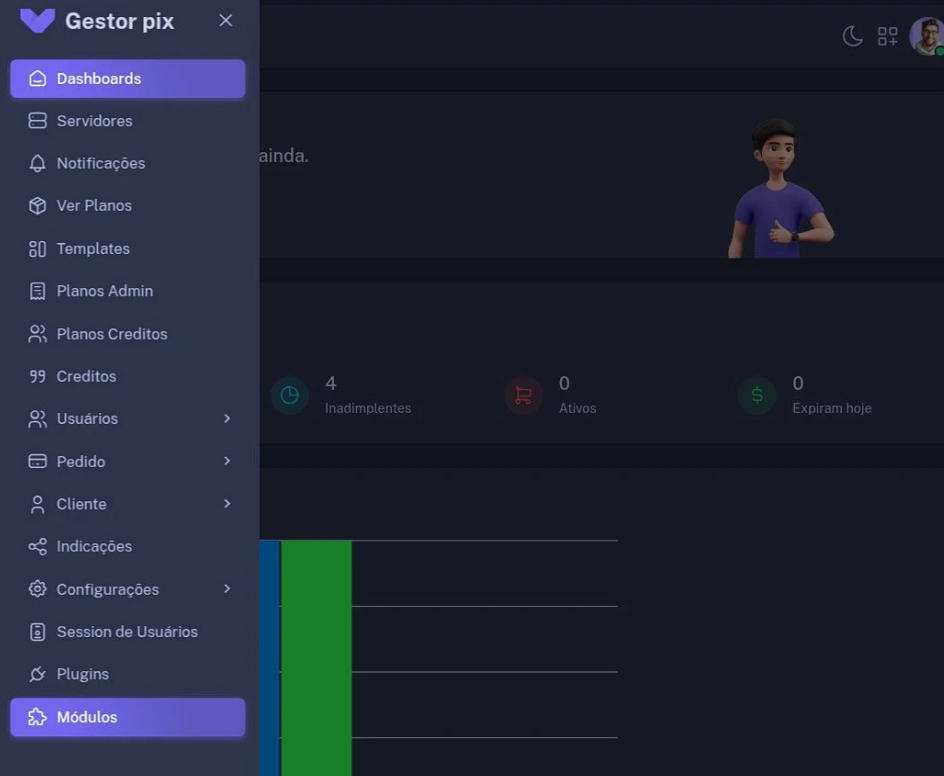Expand the Configurações submenu arrow
944x776 pixels.
[227, 589]
